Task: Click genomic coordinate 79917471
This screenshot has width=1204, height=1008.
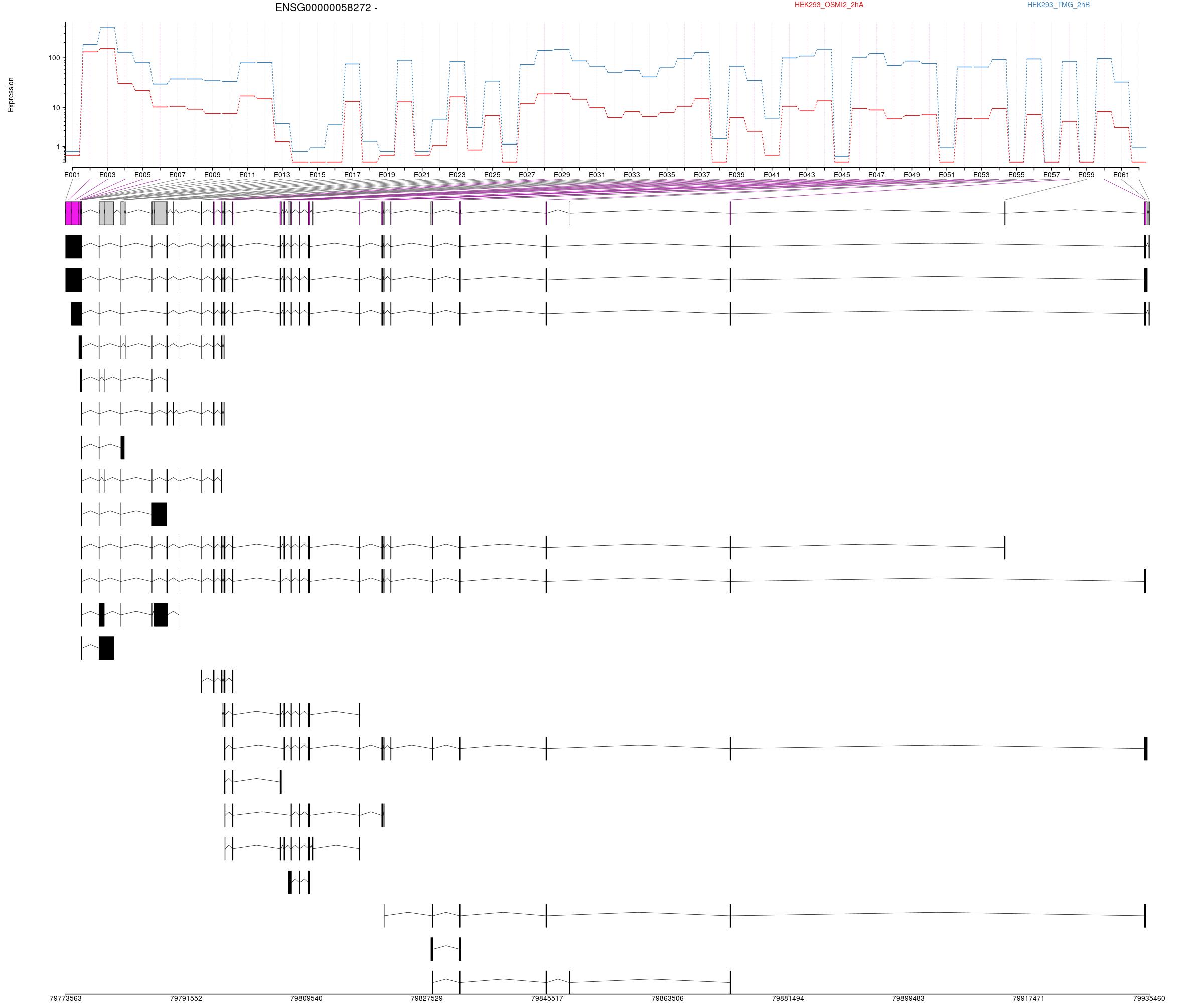Action: click(x=1028, y=998)
